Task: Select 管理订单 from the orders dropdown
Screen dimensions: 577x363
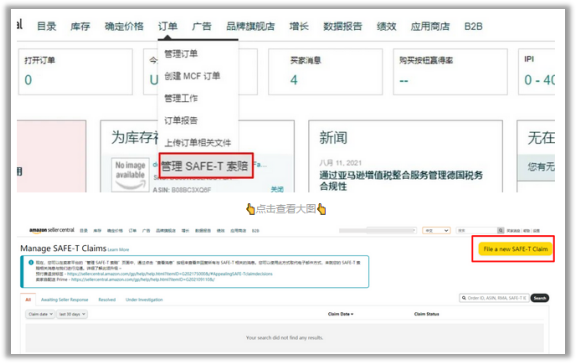Action: click(x=181, y=54)
